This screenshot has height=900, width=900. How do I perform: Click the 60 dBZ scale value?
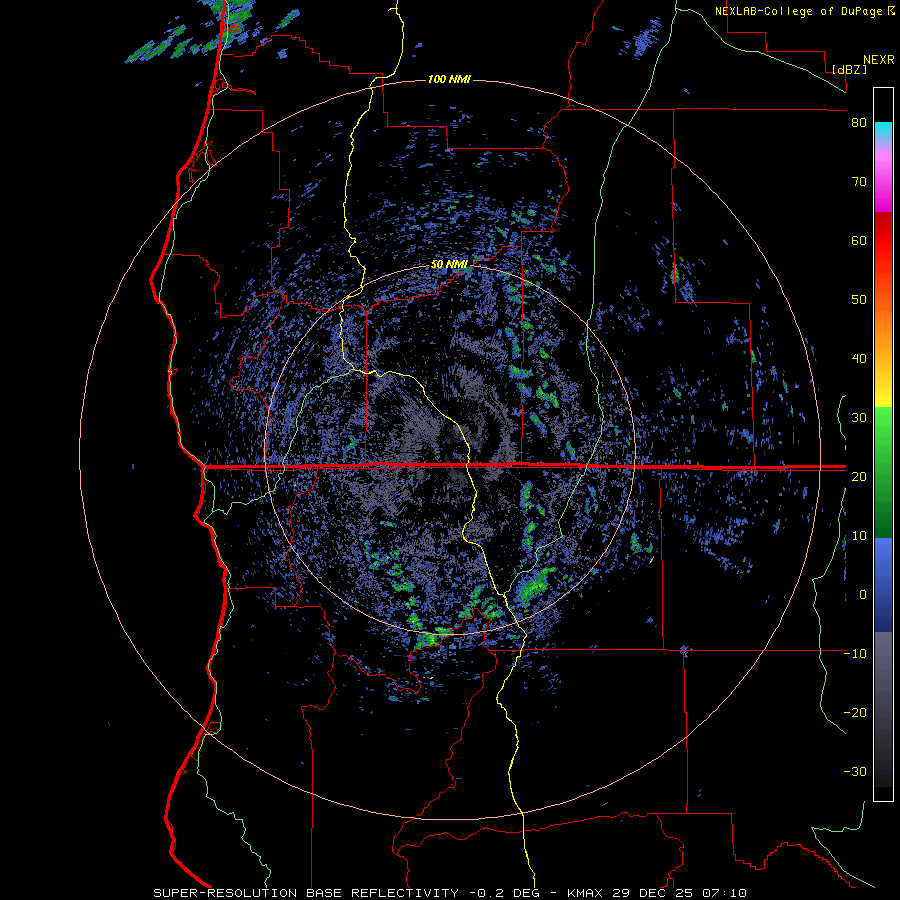[859, 240]
